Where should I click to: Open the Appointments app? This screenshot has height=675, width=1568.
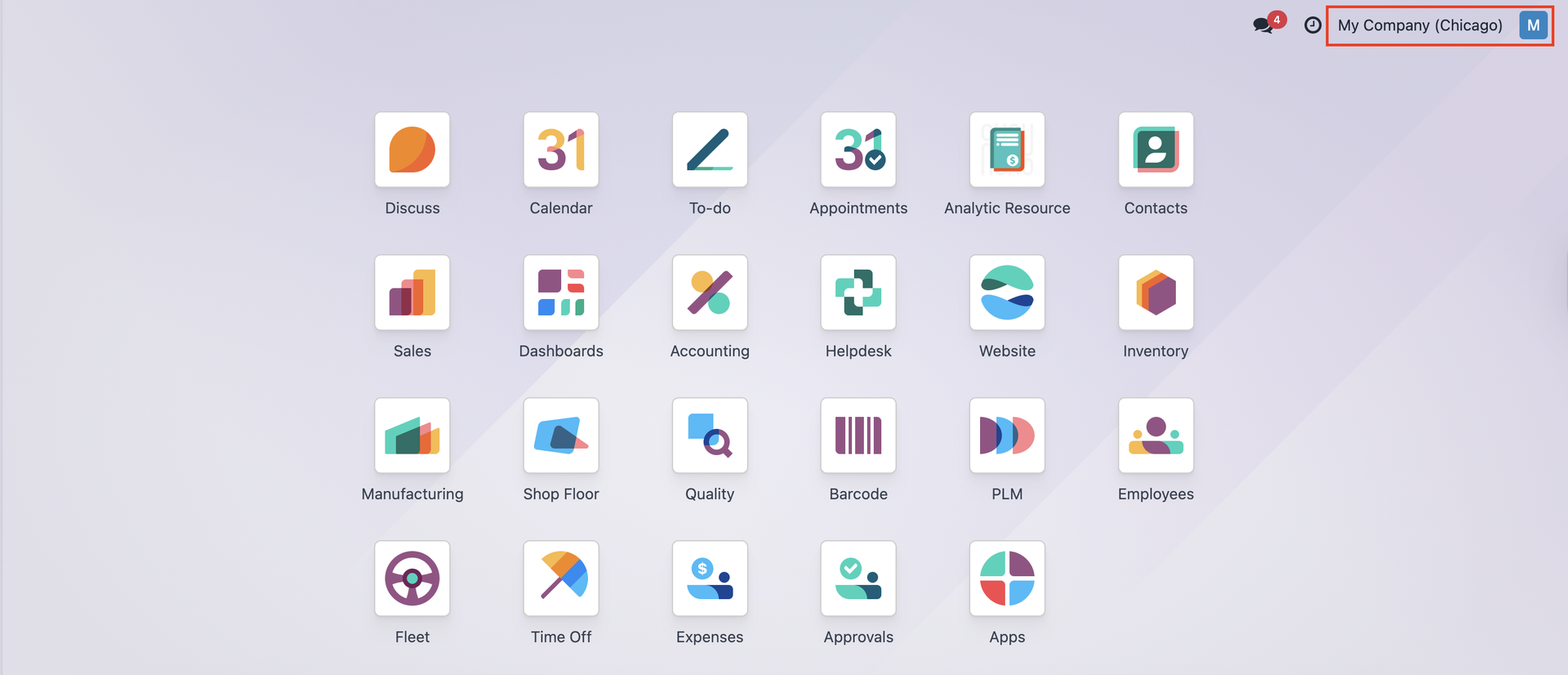pos(857,150)
